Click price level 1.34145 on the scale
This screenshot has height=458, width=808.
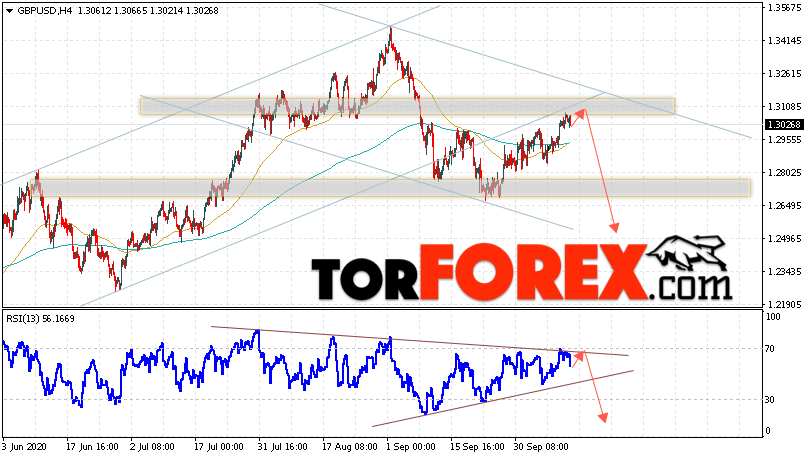click(x=784, y=41)
